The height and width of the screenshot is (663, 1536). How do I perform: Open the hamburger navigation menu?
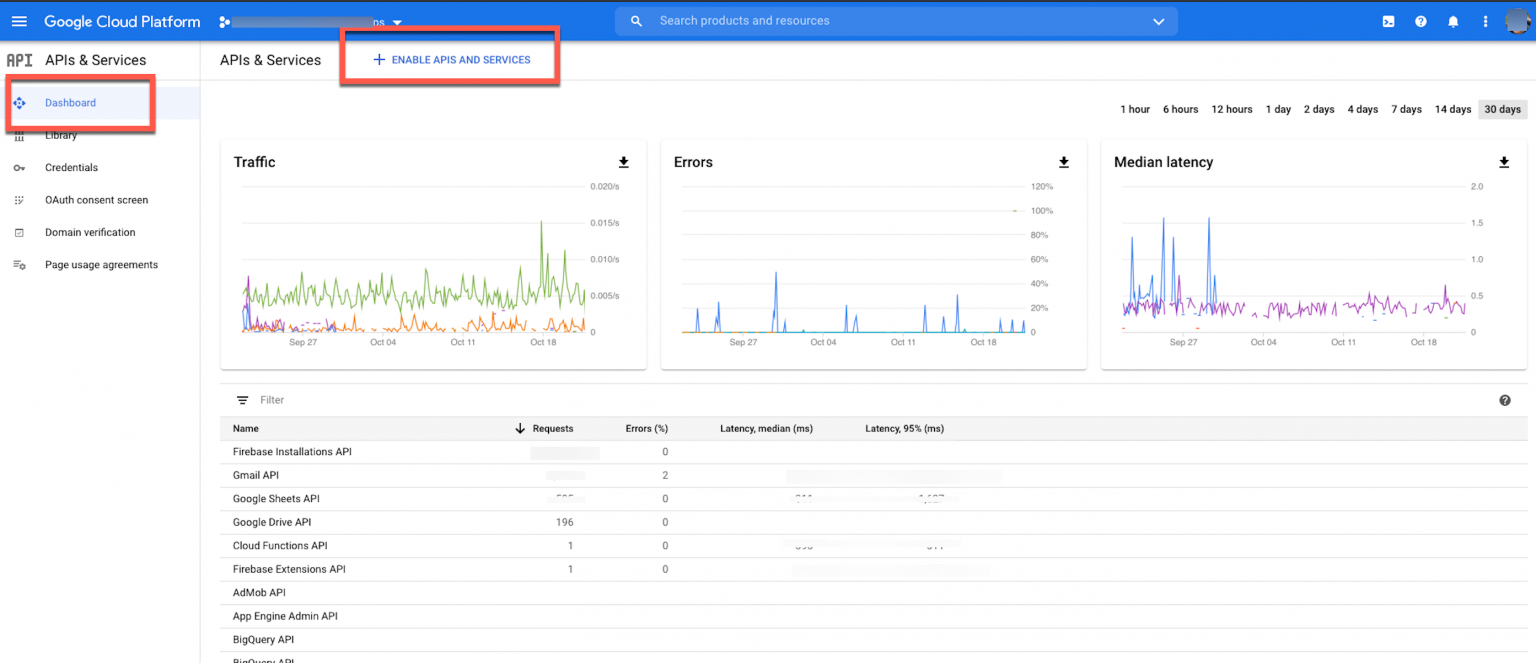point(19,21)
